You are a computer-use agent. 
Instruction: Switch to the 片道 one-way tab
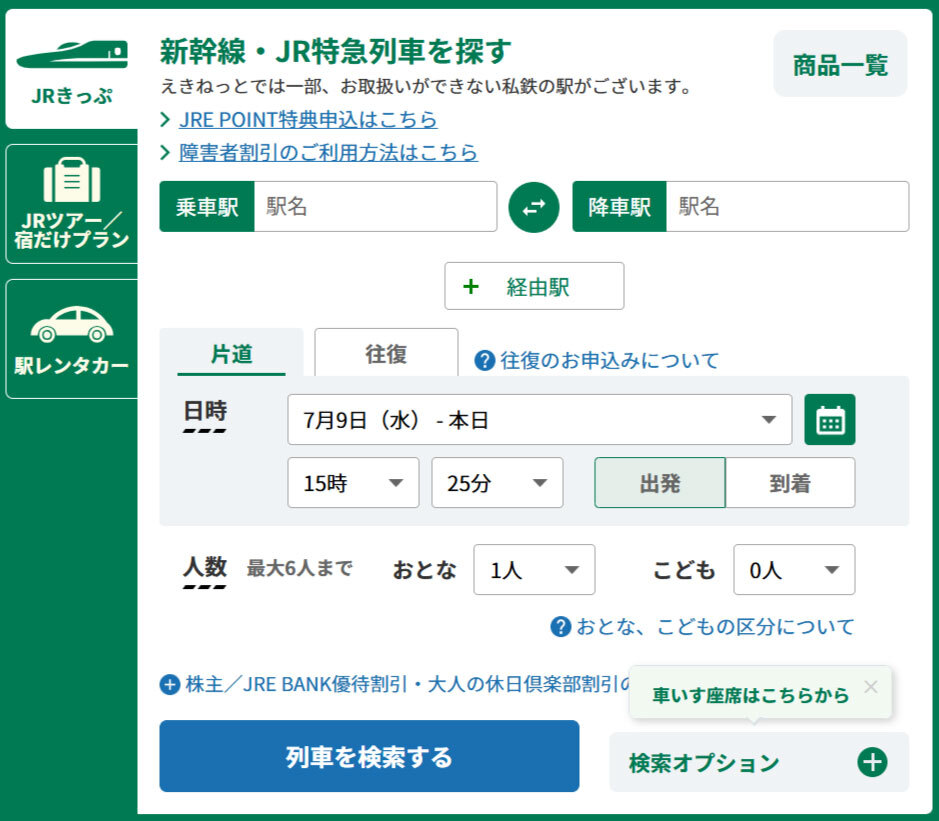(x=231, y=354)
